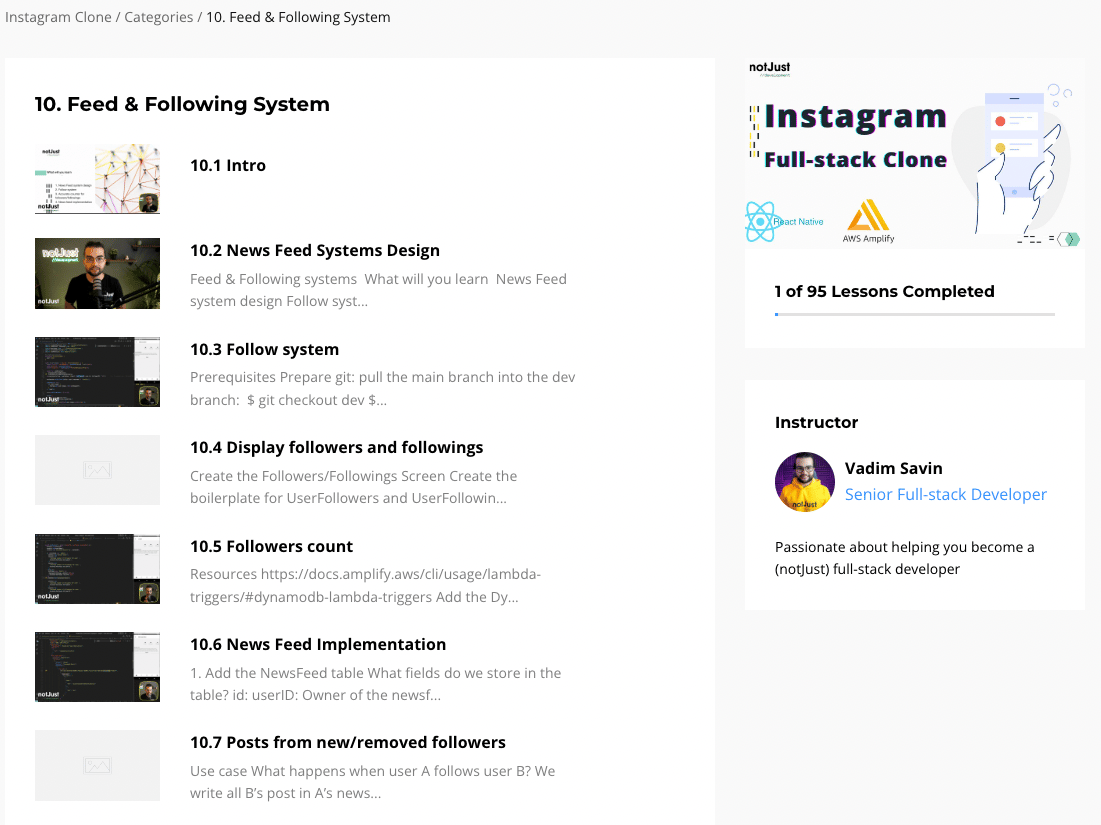Open 10.2 News Feed Systems Design thumbnail
This screenshot has width=1101, height=825.
98,273
